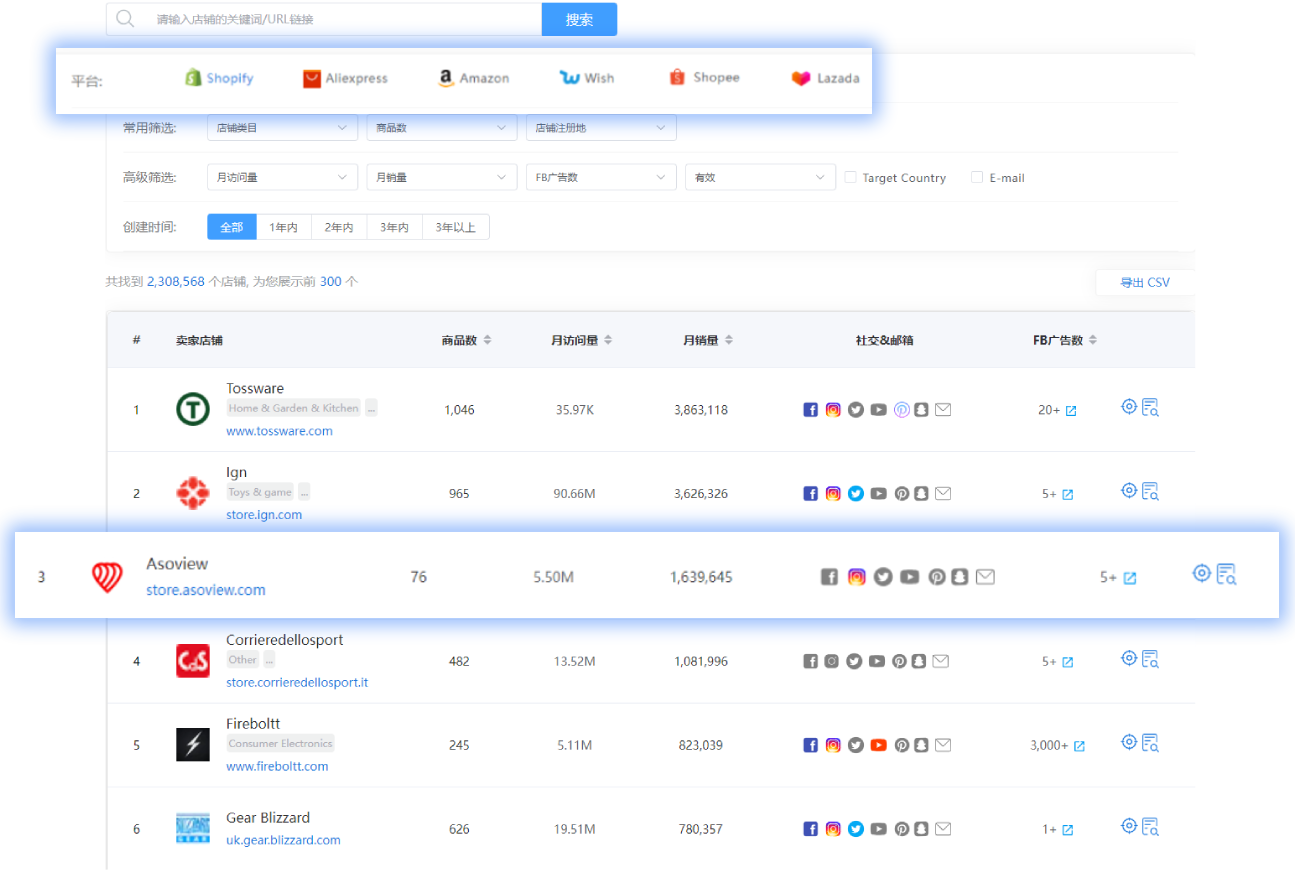Open the www.firebolt.com link
This screenshot has width=1295, height=870.
(277, 767)
